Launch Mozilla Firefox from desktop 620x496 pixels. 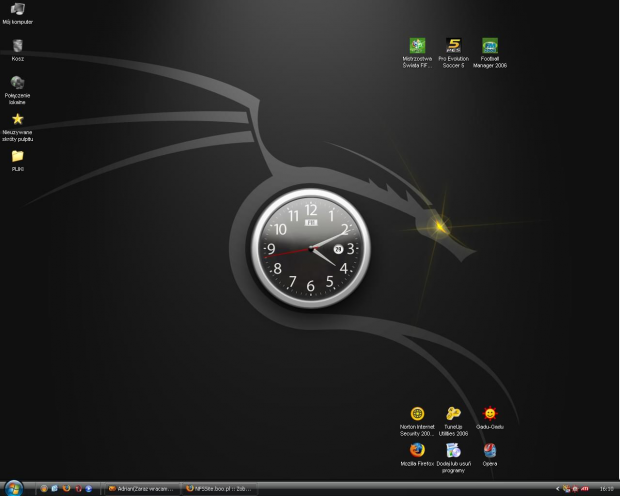pyautogui.click(x=417, y=450)
